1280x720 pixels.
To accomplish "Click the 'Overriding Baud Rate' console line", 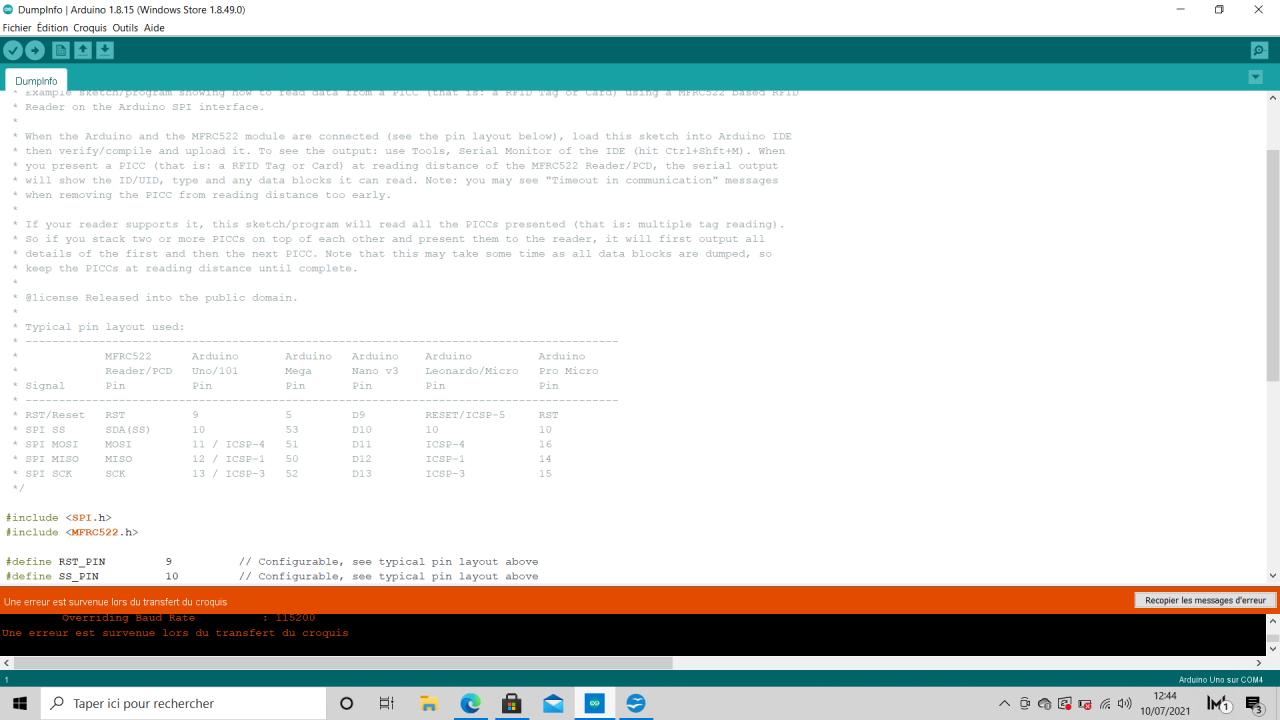I will [188, 618].
